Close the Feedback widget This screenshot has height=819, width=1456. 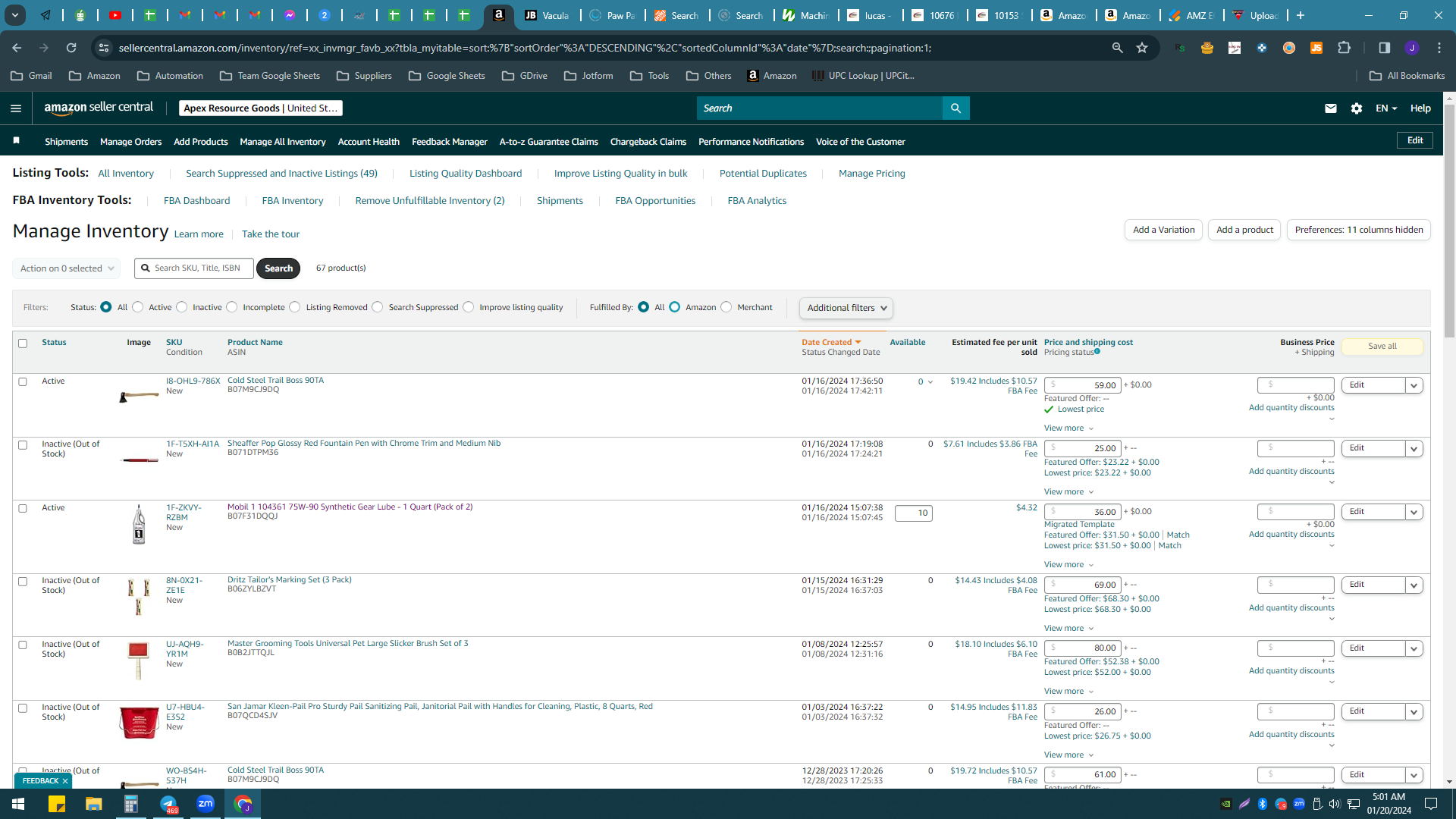pyautogui.click(x=65, y=781)
